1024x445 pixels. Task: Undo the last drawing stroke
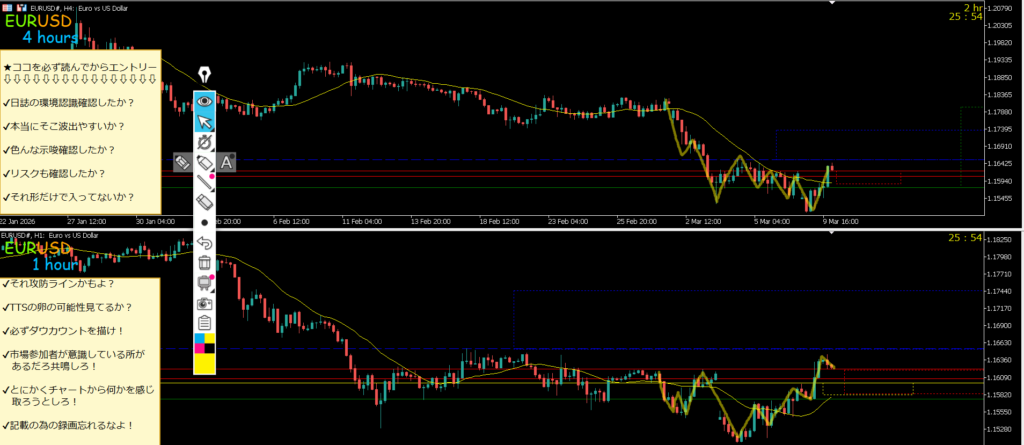pyautogui.click(x=205, y=242)
